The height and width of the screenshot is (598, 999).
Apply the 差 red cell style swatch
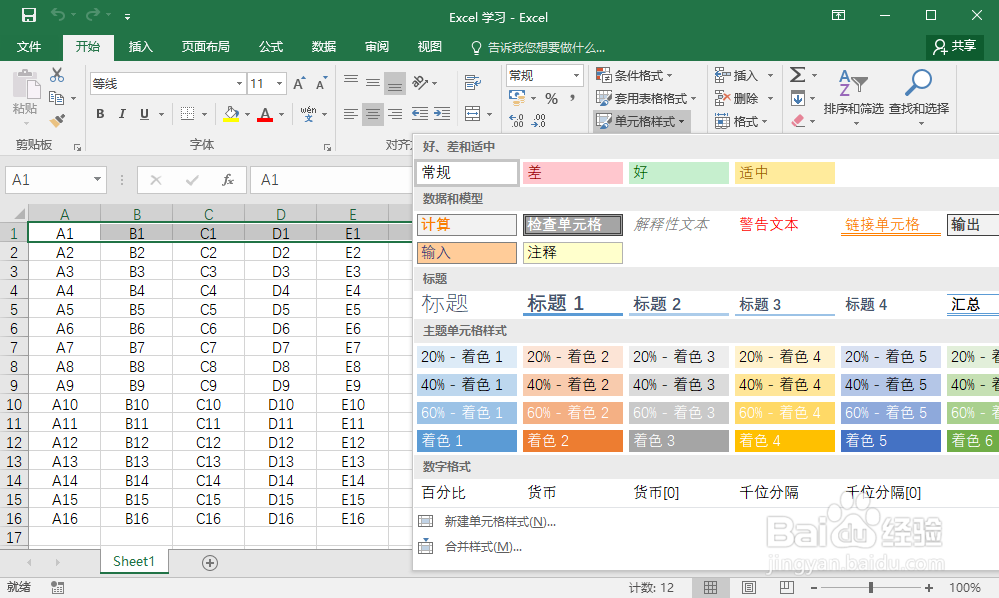pos(573,173)
